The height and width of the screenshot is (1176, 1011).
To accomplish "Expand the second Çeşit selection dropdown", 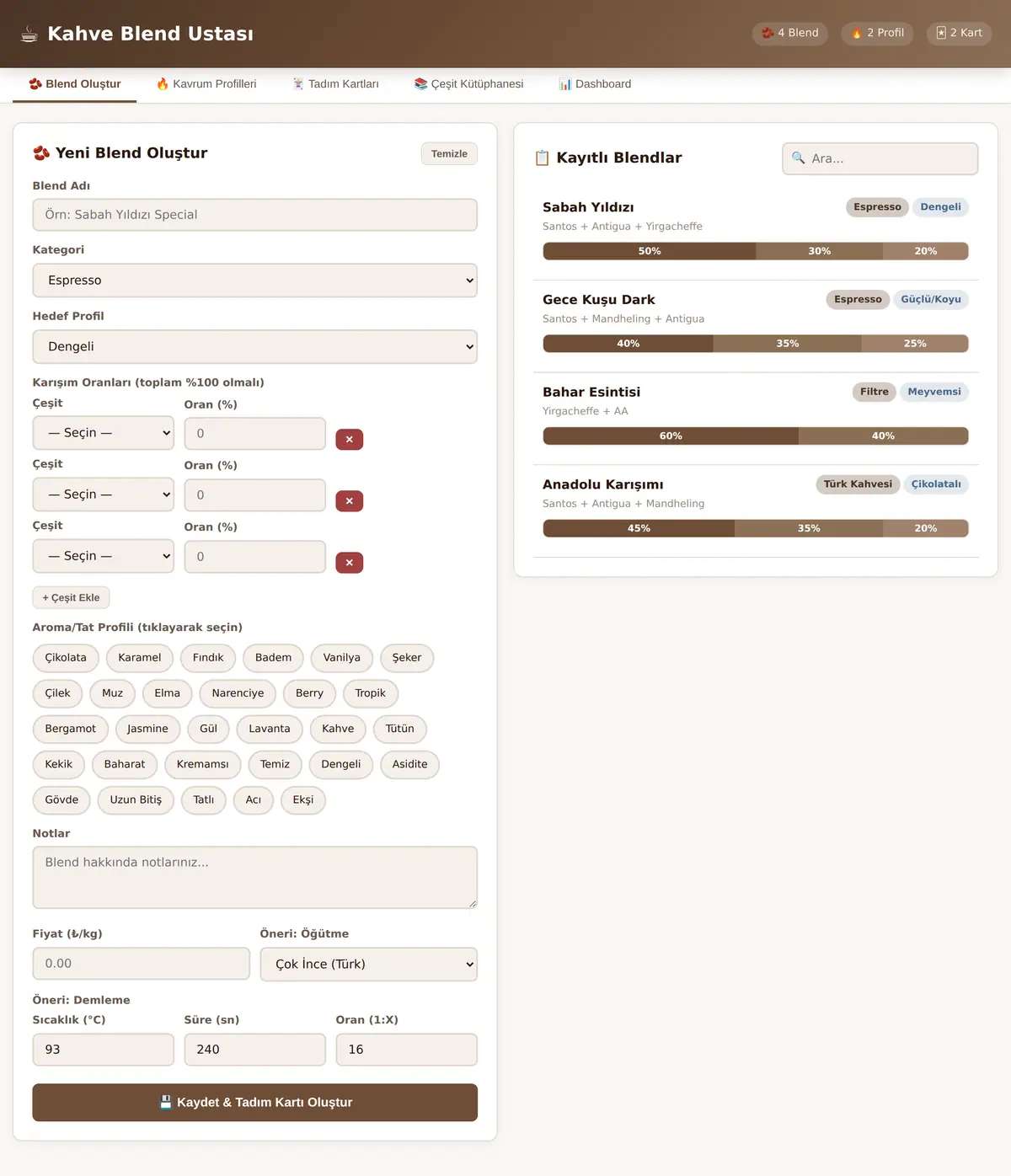I will tap(104, 494).
